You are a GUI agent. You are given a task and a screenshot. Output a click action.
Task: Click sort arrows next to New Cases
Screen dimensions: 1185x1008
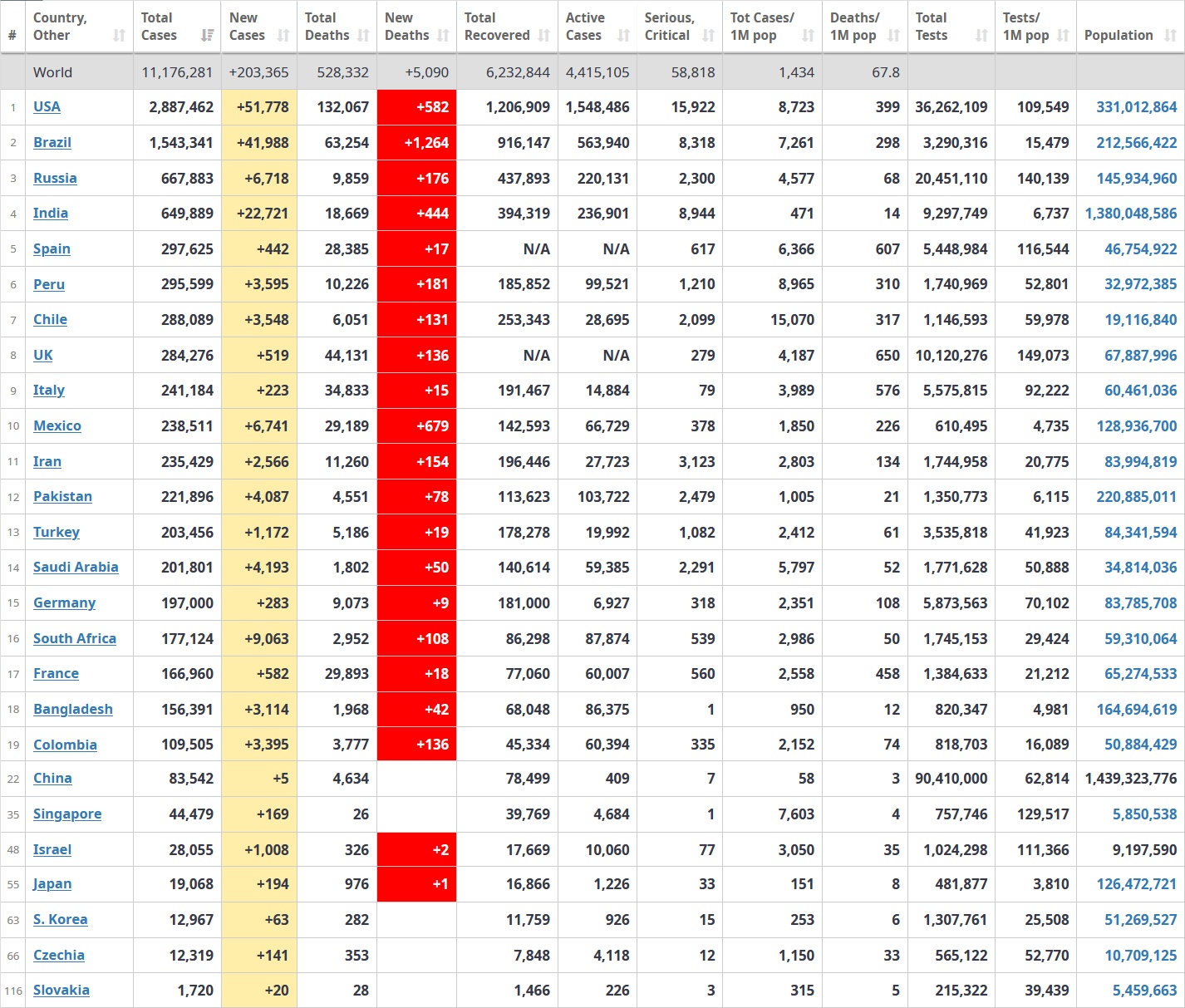click(x=283, y=36)
